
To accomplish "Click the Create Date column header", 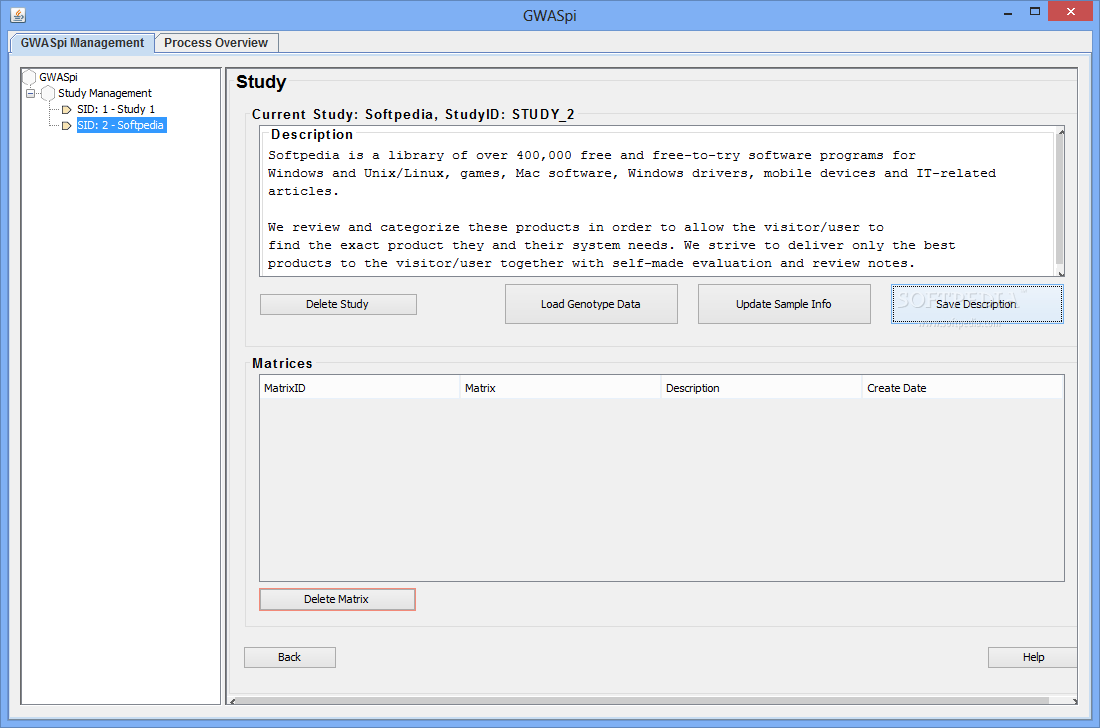I will pyautogui.click(x=962, y=388).
